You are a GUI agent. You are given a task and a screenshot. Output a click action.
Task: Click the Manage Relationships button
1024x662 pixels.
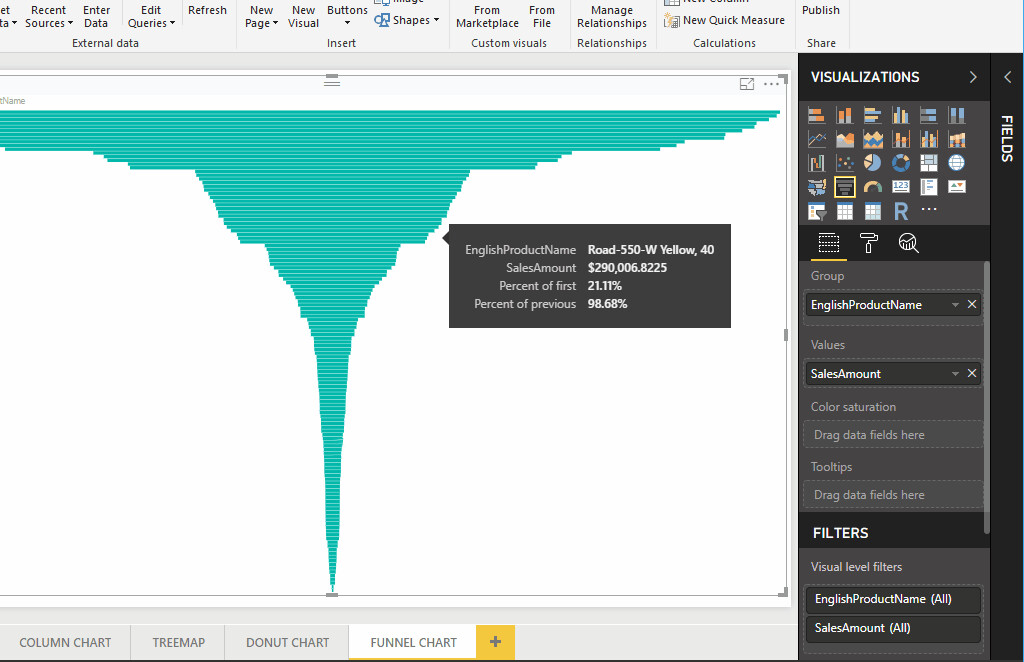click(612, 17)
